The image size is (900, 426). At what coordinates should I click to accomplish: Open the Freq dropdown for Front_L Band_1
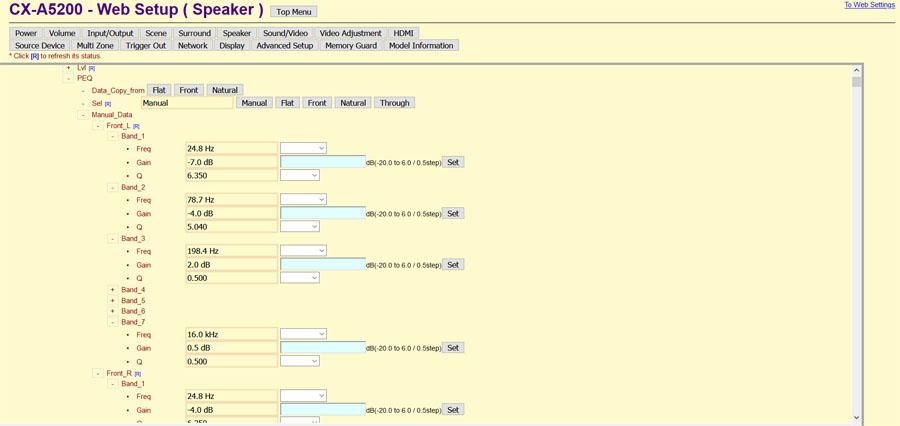303,148
